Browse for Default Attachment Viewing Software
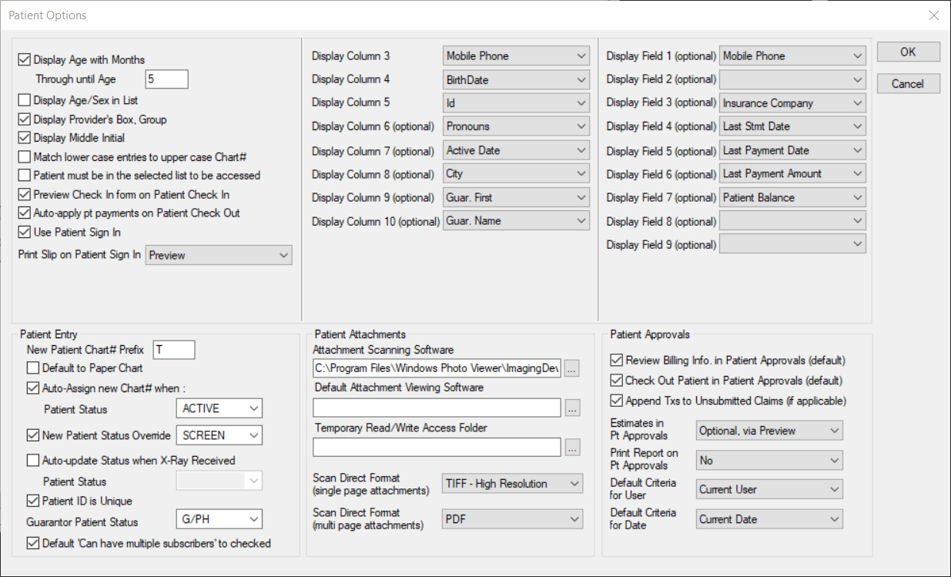951x577 pixels. pos(571,407)
